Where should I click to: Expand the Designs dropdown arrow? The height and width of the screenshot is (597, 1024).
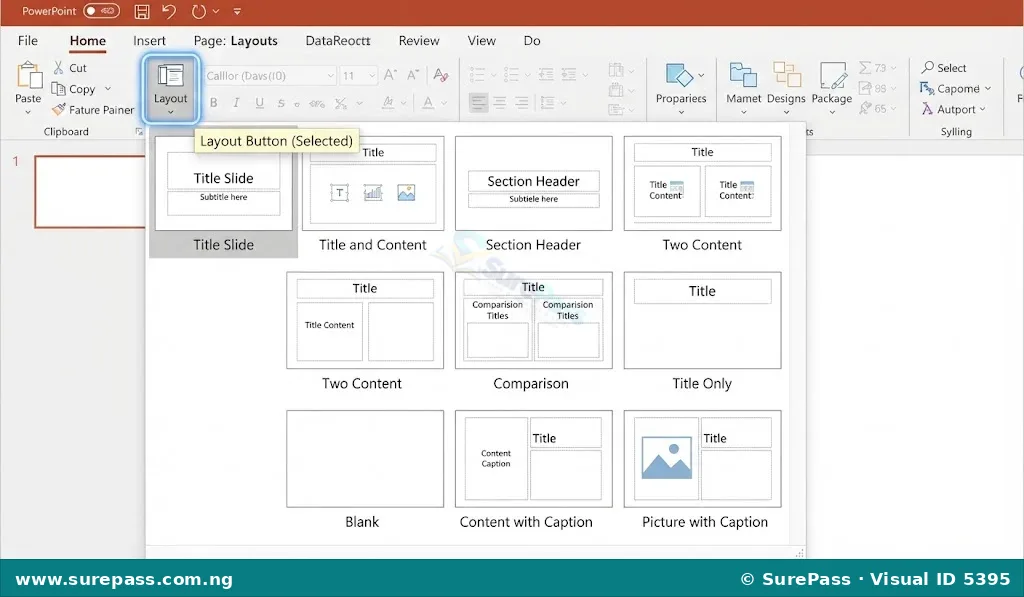(786, 112)
